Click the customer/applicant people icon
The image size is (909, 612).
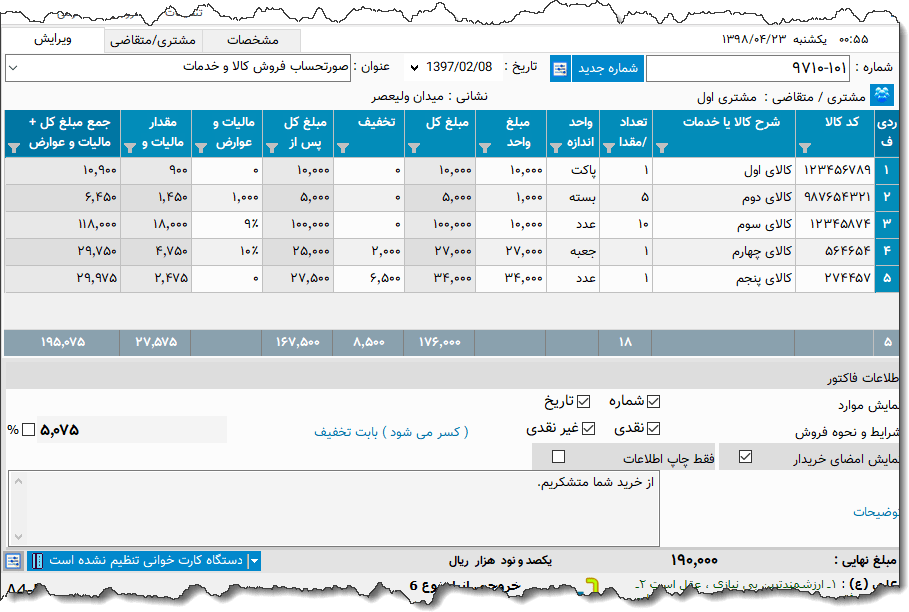tap(883, 96)
